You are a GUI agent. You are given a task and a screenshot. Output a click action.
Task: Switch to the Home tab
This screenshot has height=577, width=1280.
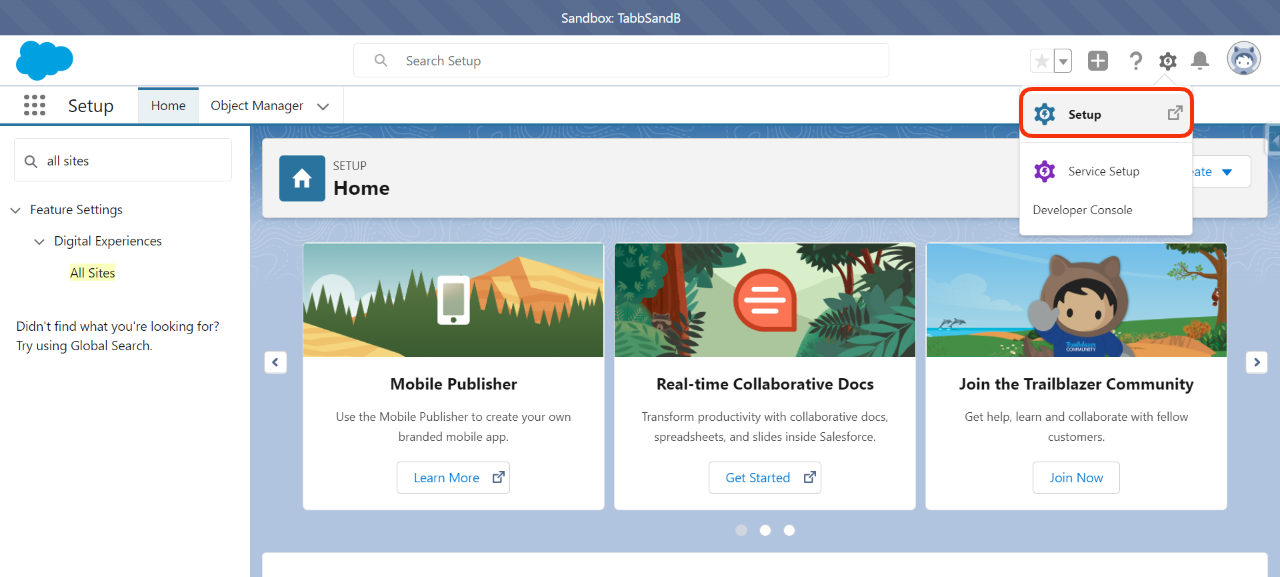168,105
